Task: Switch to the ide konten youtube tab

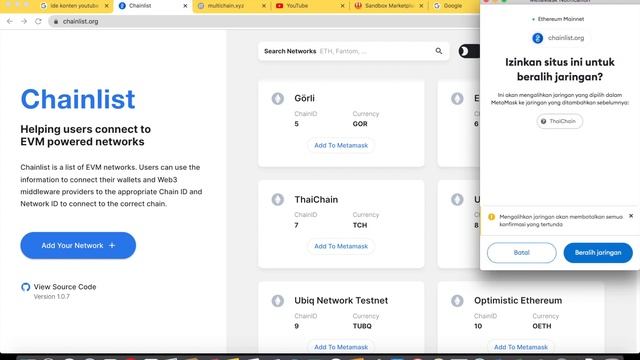Action: [x=74, y=6]
